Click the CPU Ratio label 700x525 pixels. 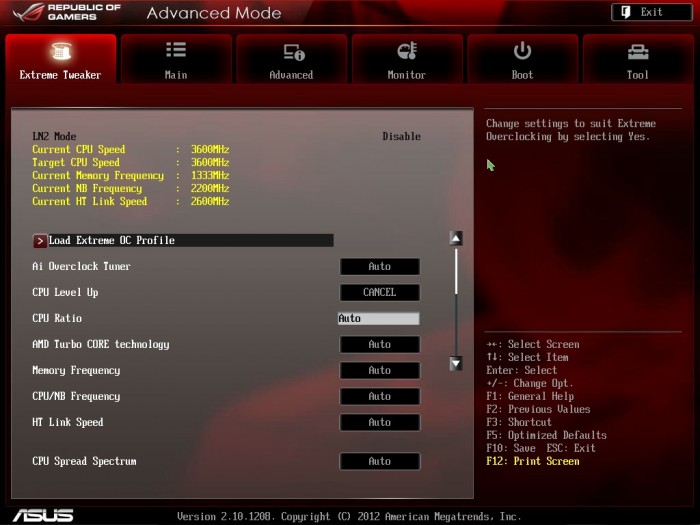point(57,318)
